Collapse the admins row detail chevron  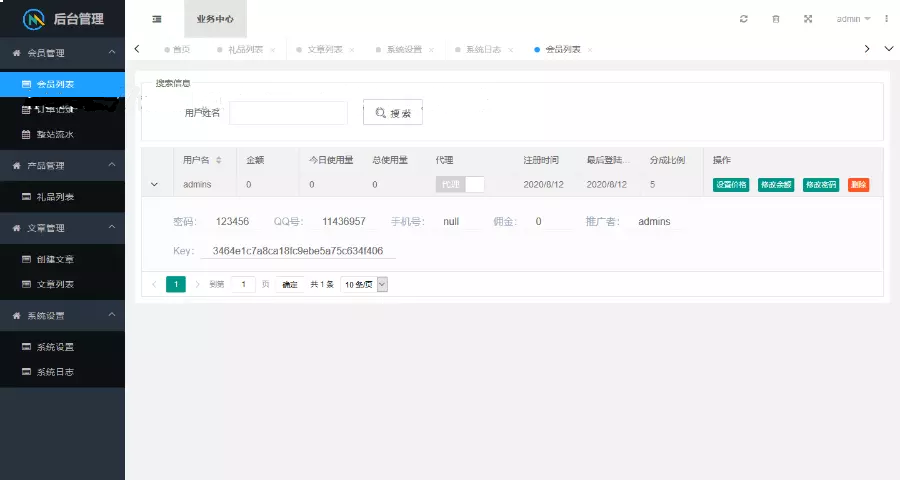(154, 184)
